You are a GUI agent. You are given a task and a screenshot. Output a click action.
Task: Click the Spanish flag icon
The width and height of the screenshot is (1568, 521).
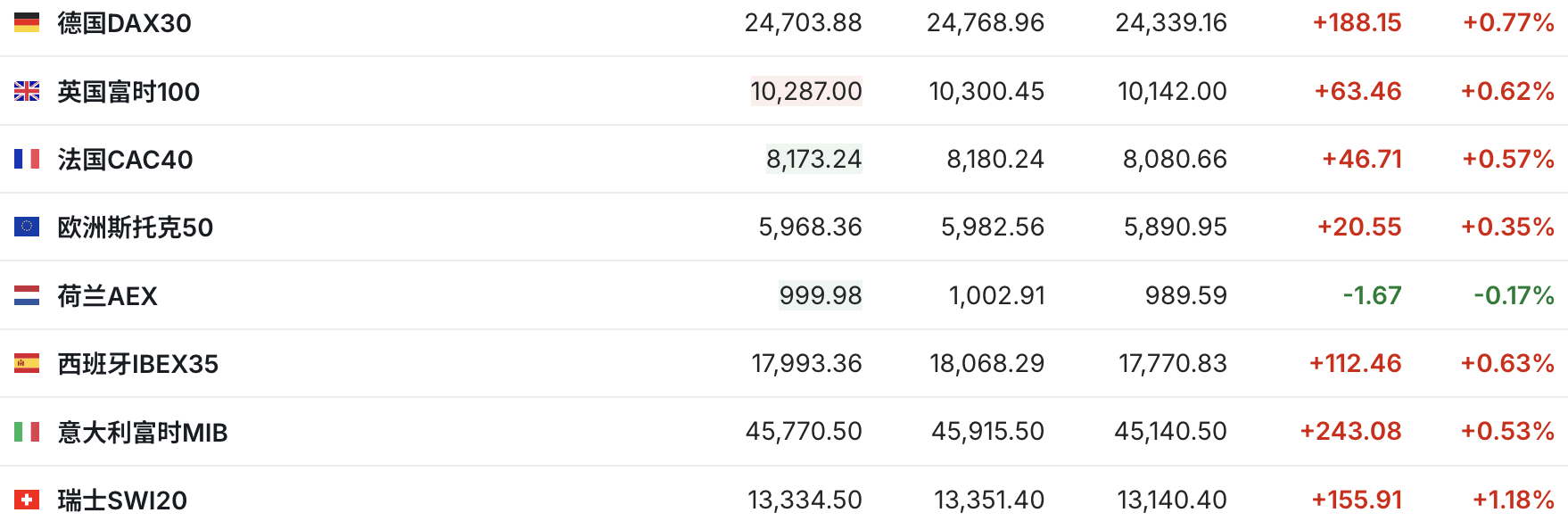(27, 363)
